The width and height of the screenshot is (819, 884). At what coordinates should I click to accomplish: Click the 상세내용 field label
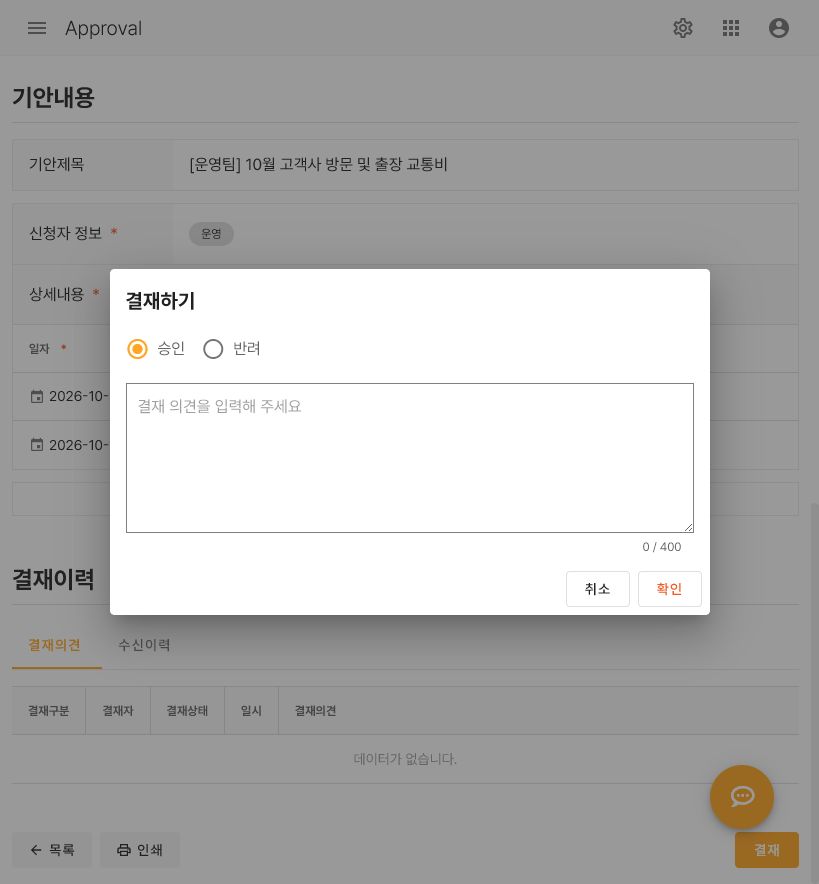point(56,294)
